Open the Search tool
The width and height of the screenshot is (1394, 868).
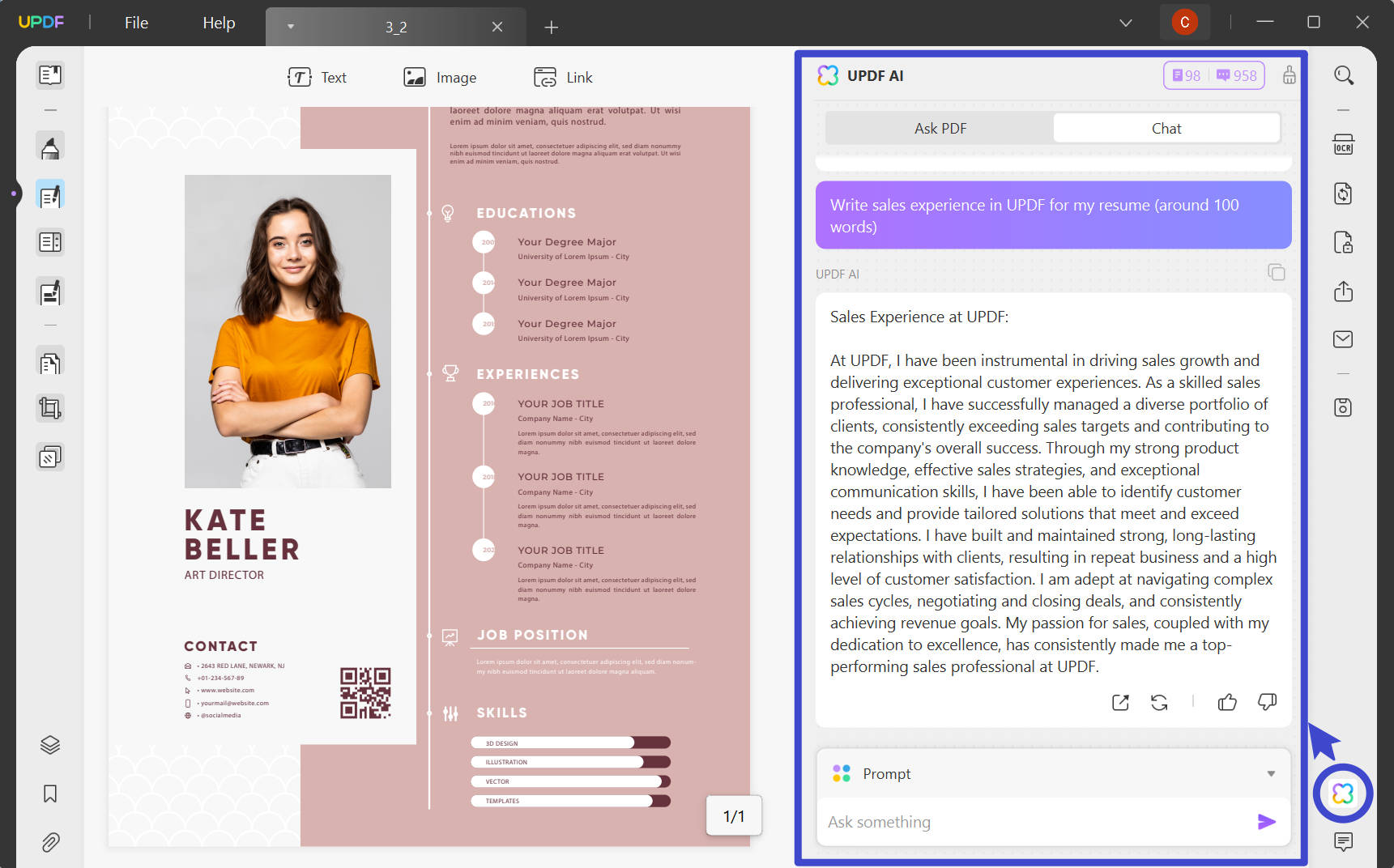[1344, 74]
